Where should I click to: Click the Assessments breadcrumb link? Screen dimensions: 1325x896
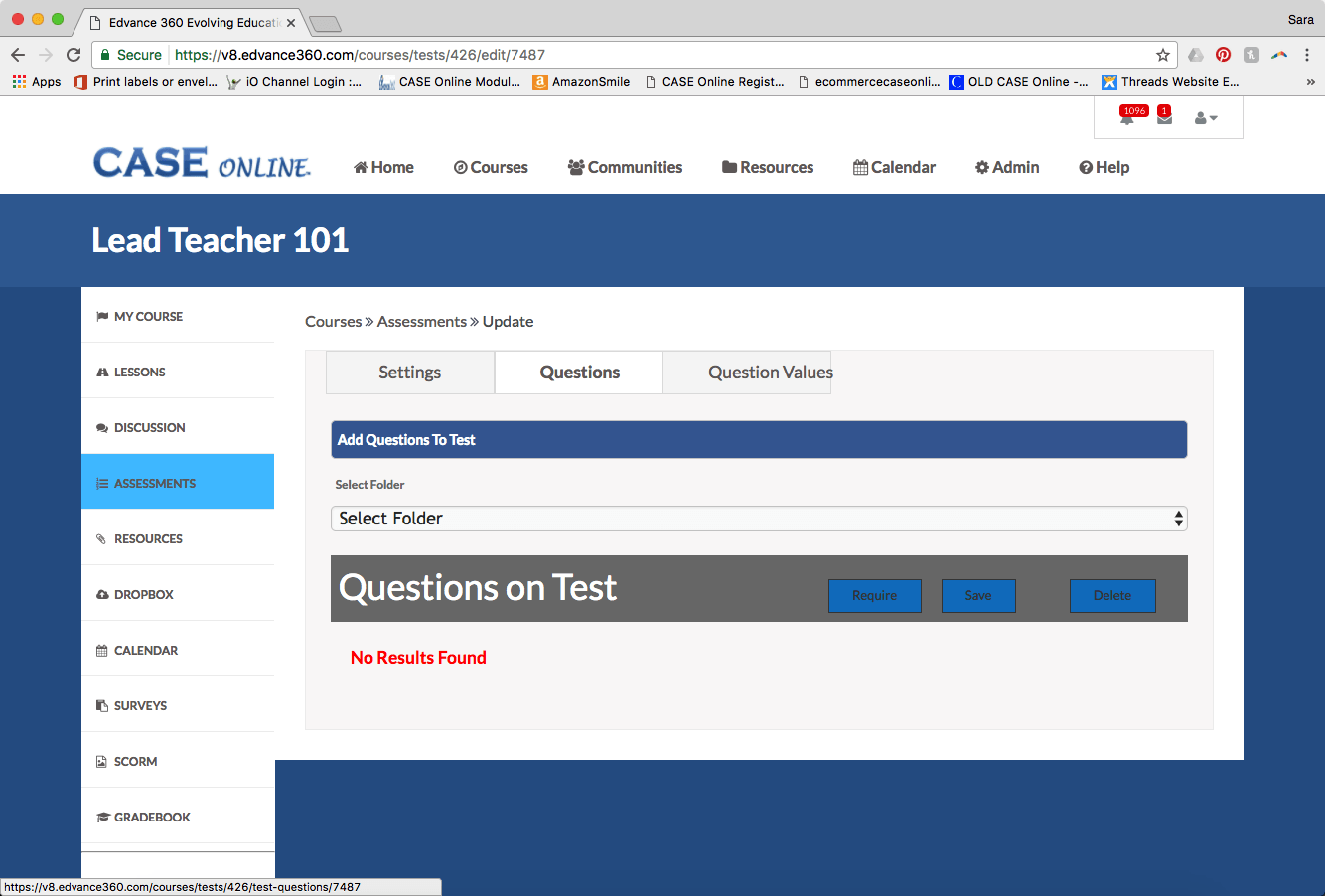[x=421, y=322]
